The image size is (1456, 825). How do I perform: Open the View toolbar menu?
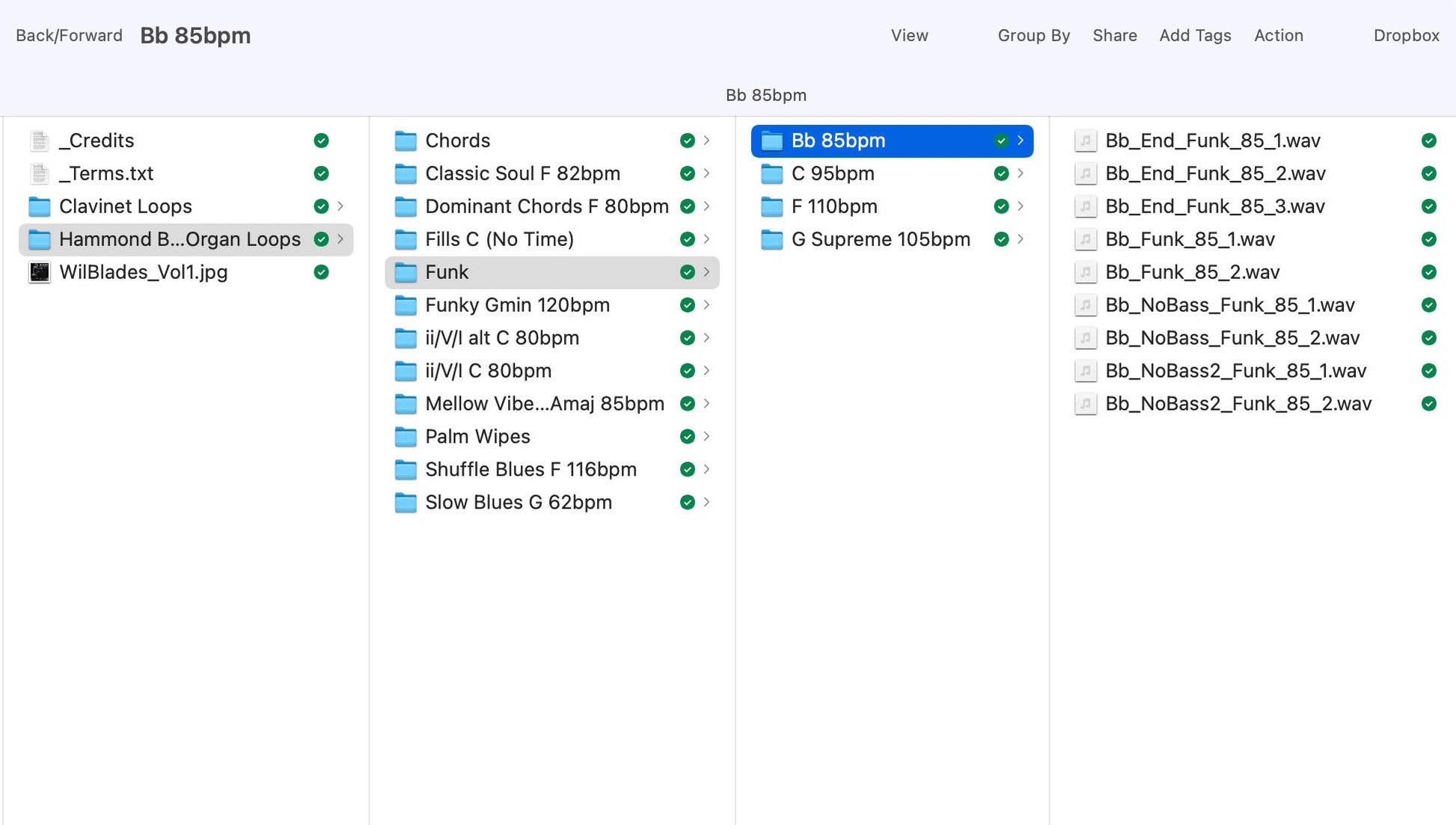909,35
